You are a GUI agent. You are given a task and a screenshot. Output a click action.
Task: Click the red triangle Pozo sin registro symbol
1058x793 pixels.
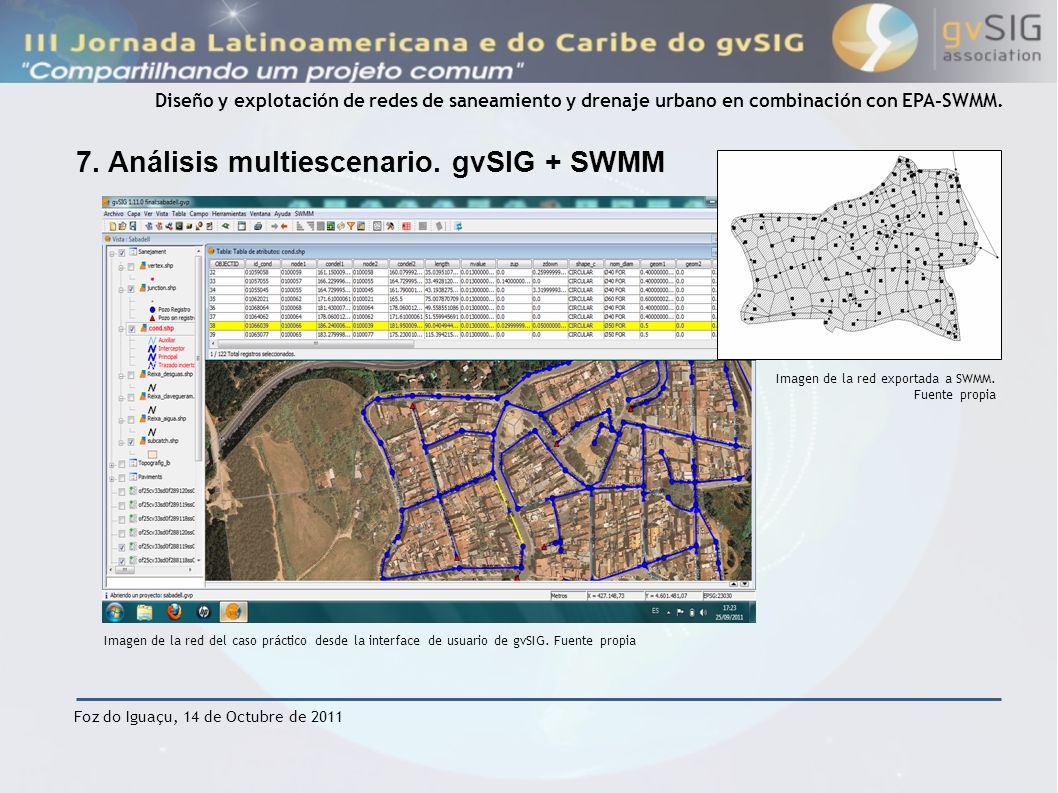(152, 318)
